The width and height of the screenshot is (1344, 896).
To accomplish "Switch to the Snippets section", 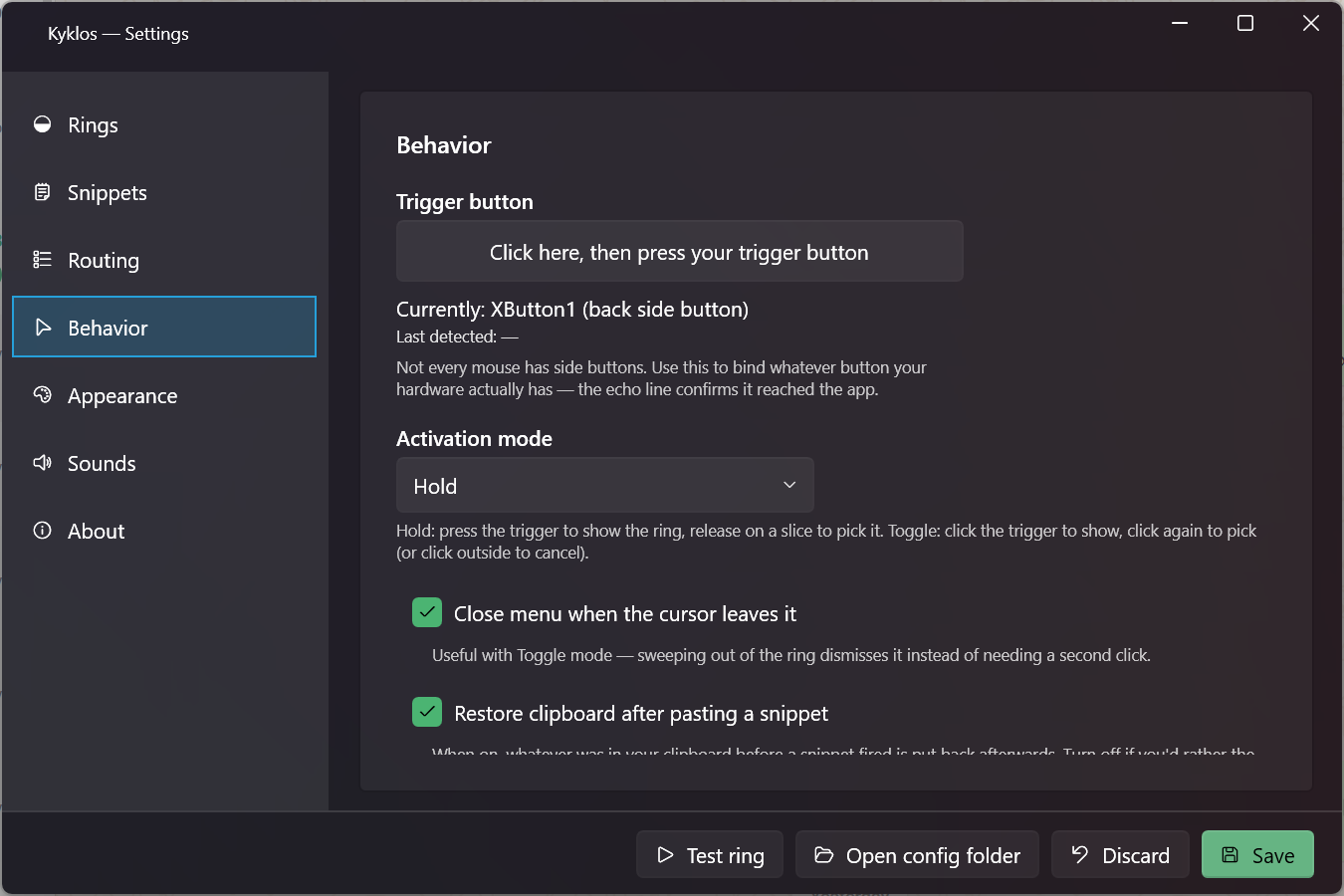I will pos(164,192).
